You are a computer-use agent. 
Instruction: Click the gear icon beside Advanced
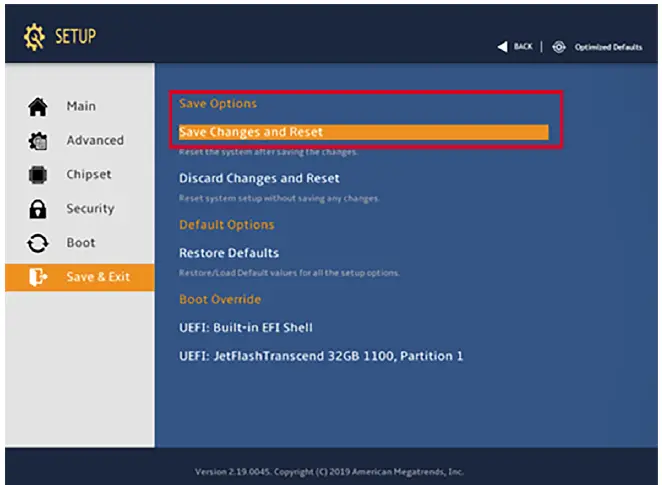click(38, 141)
